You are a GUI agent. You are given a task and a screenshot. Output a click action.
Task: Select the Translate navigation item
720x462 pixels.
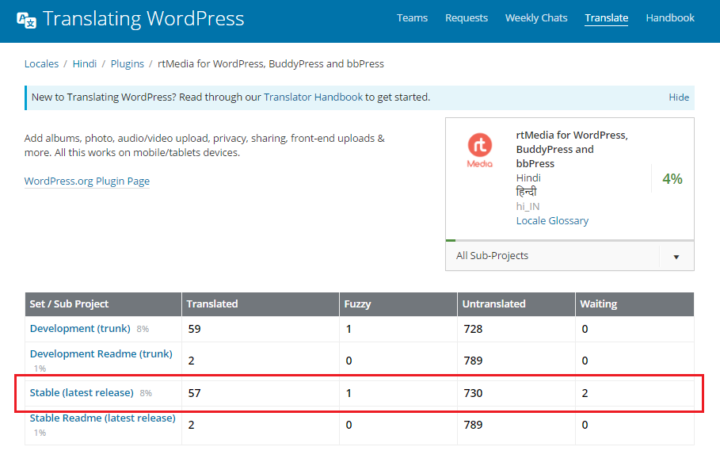606,18
